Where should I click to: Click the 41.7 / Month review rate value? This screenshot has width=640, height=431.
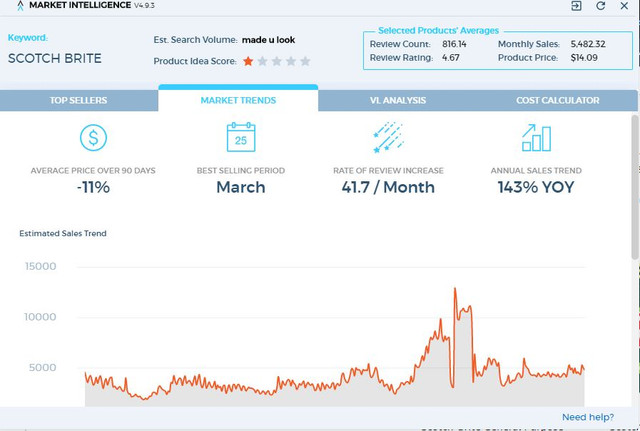click(388, 187)
